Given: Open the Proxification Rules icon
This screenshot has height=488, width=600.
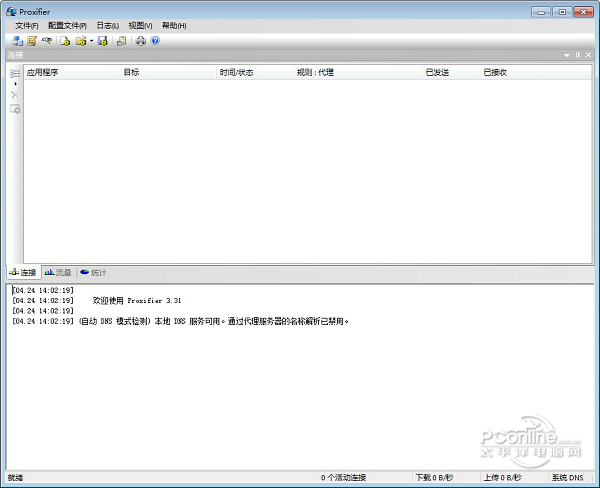Looking at the screenshot, I should point(32,41).
